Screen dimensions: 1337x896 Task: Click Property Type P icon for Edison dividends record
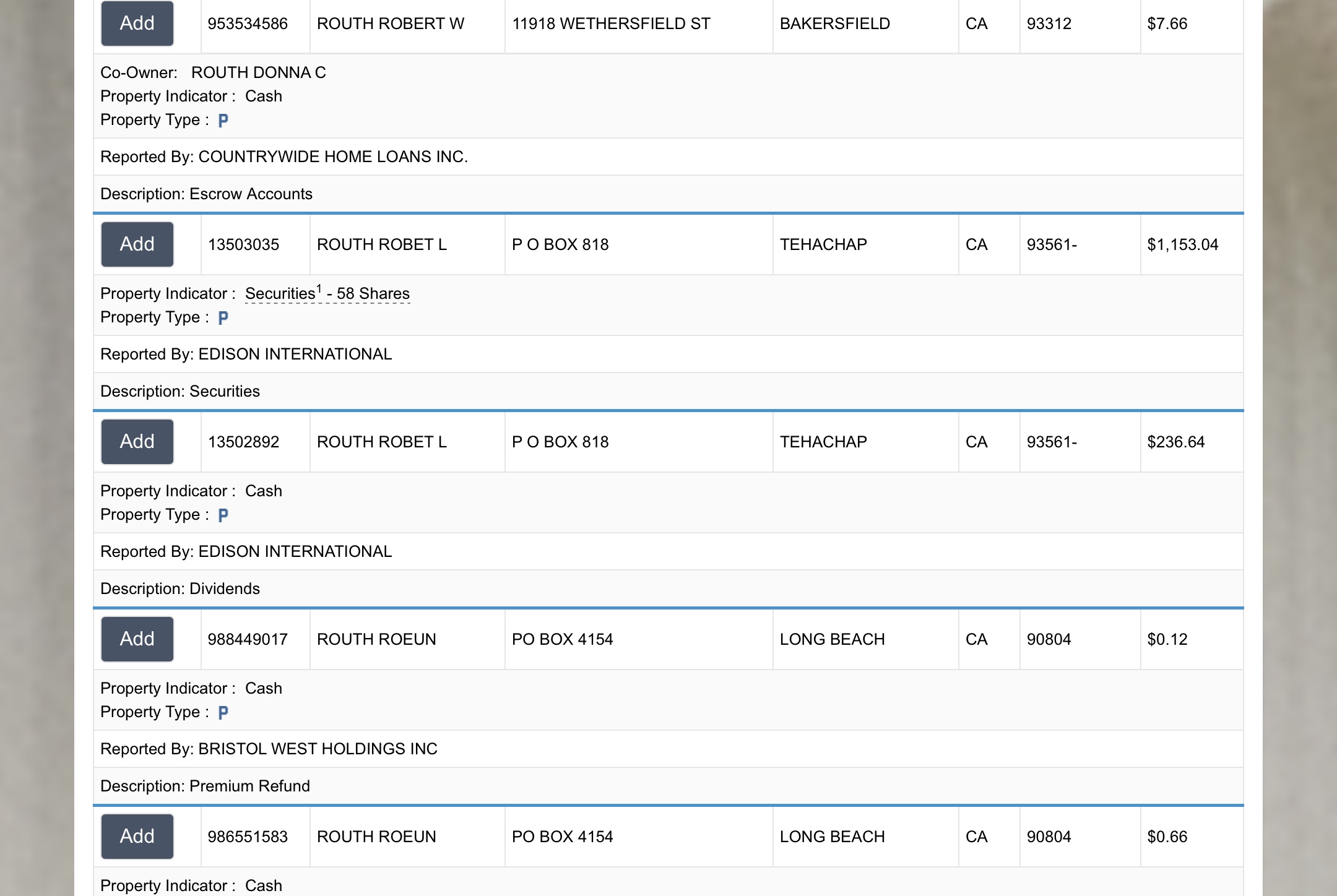pyautogui.click(x=223, y=515)
